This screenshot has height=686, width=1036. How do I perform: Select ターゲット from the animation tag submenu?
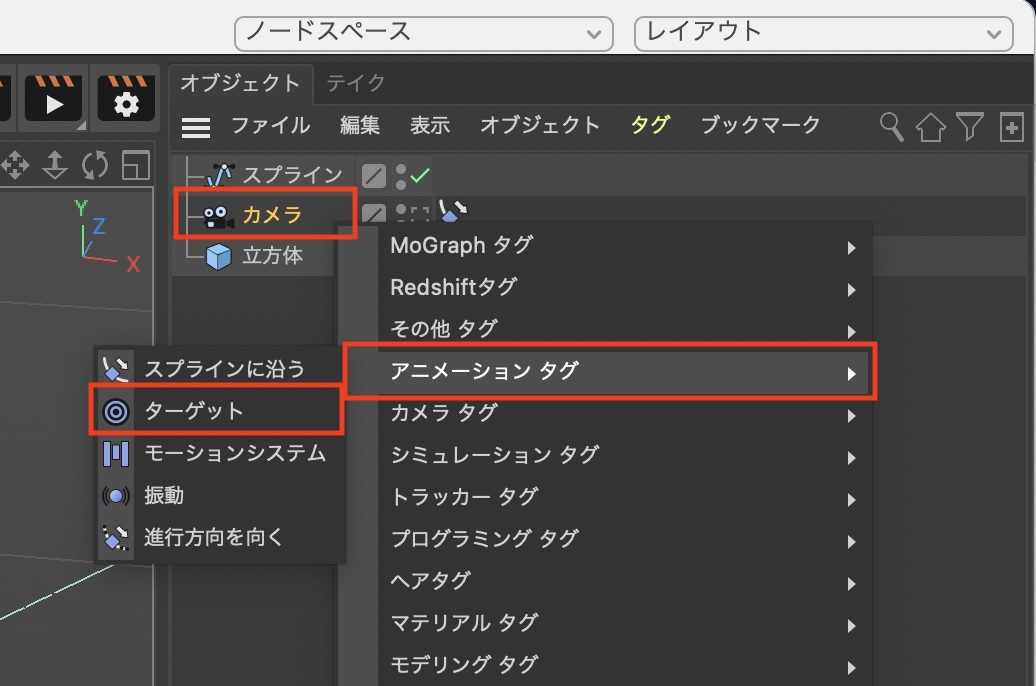point(194,411)
